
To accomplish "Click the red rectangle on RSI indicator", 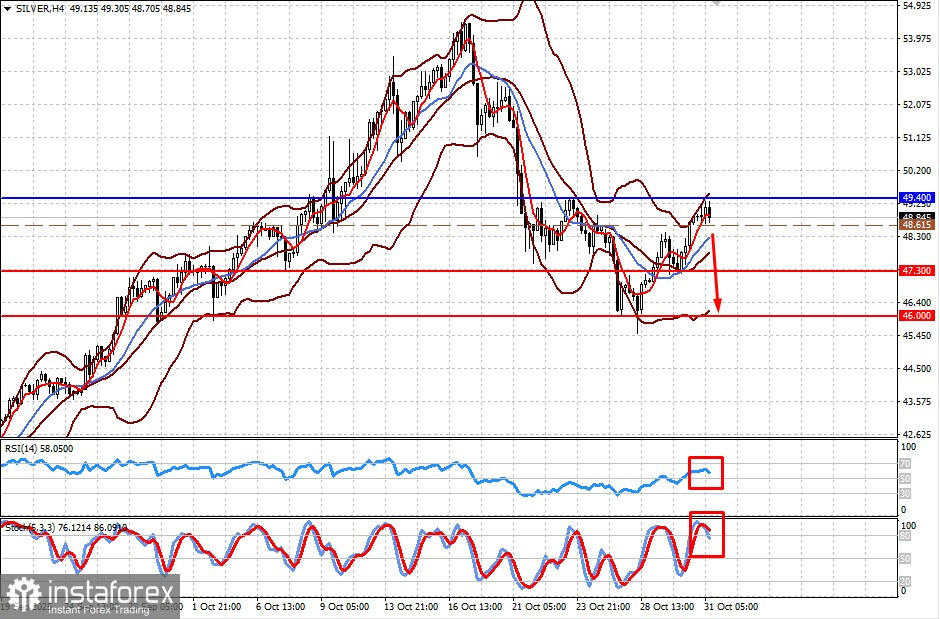I will pos(706,473).
